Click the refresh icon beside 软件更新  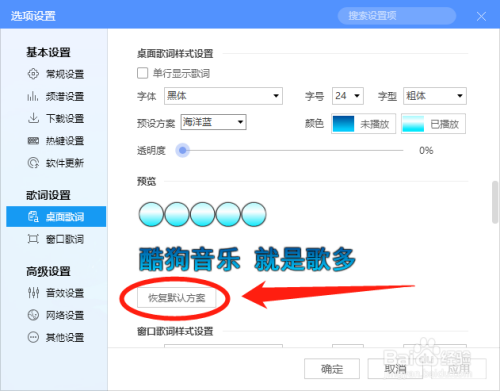(33, 163)
